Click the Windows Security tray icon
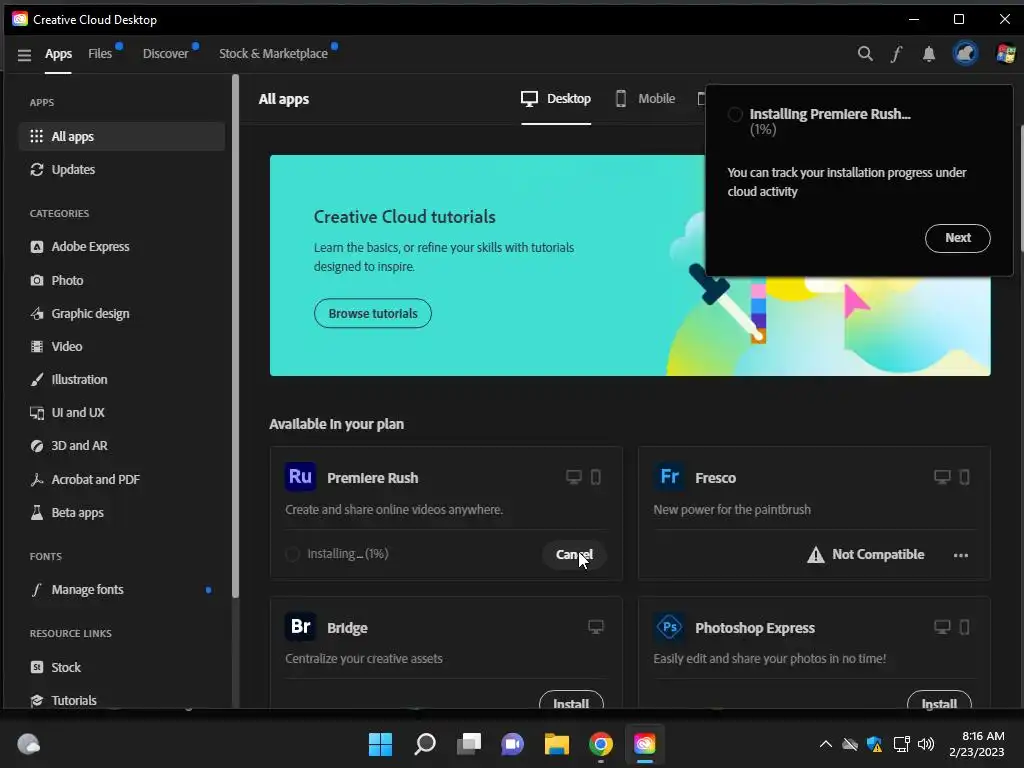The width and height of the screenshot is (1024, 768). [874, 744]
